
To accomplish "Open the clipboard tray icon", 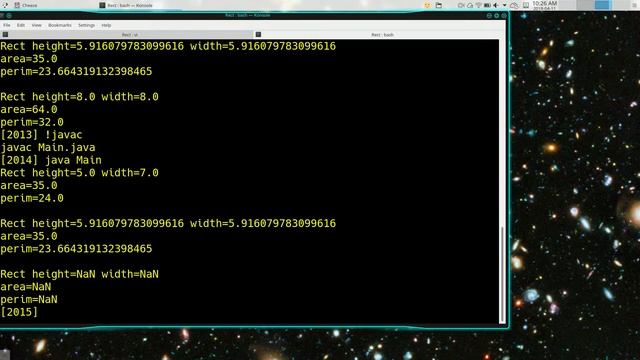I will click(526, 5).
